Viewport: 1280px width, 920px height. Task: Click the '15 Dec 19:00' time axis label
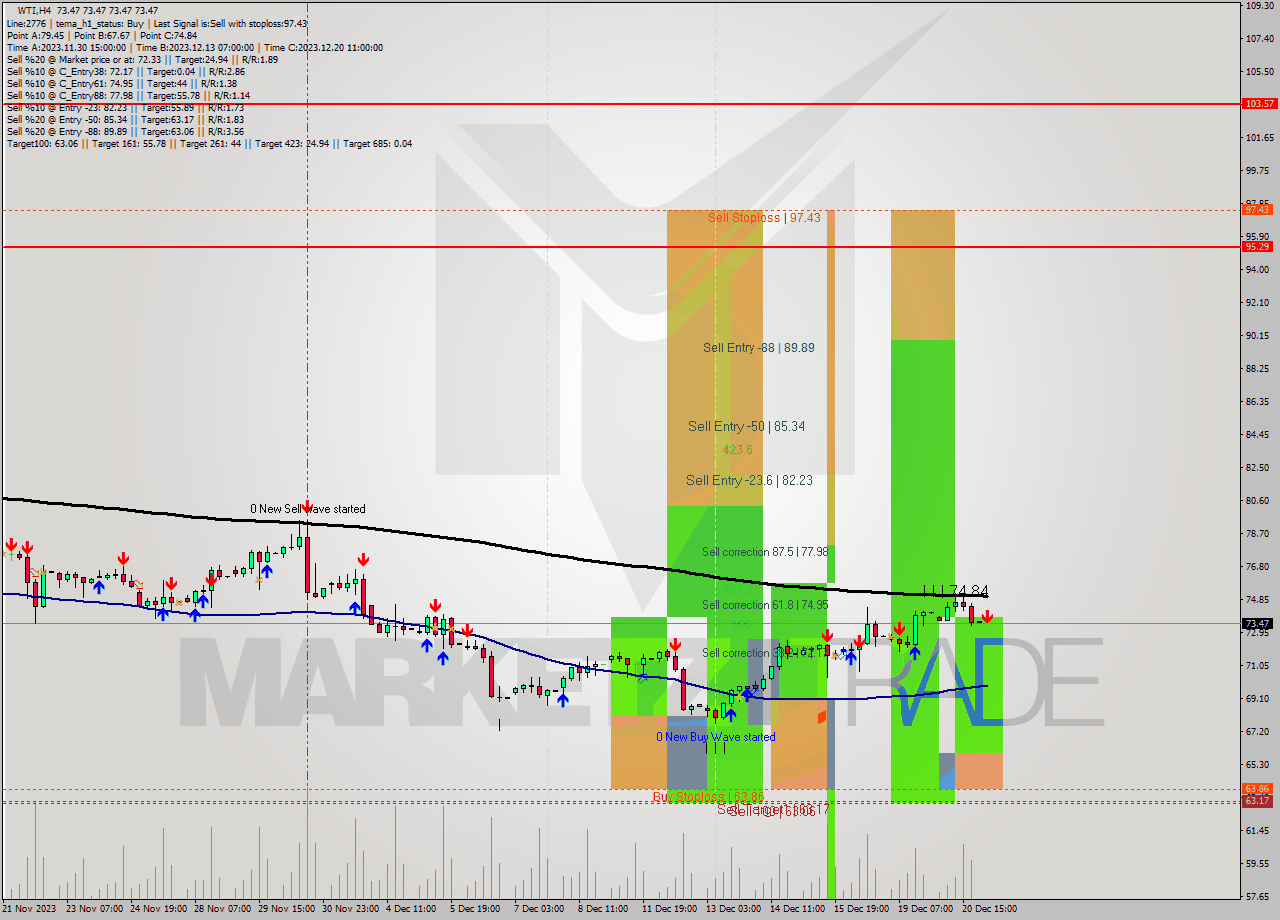(861, 908)
